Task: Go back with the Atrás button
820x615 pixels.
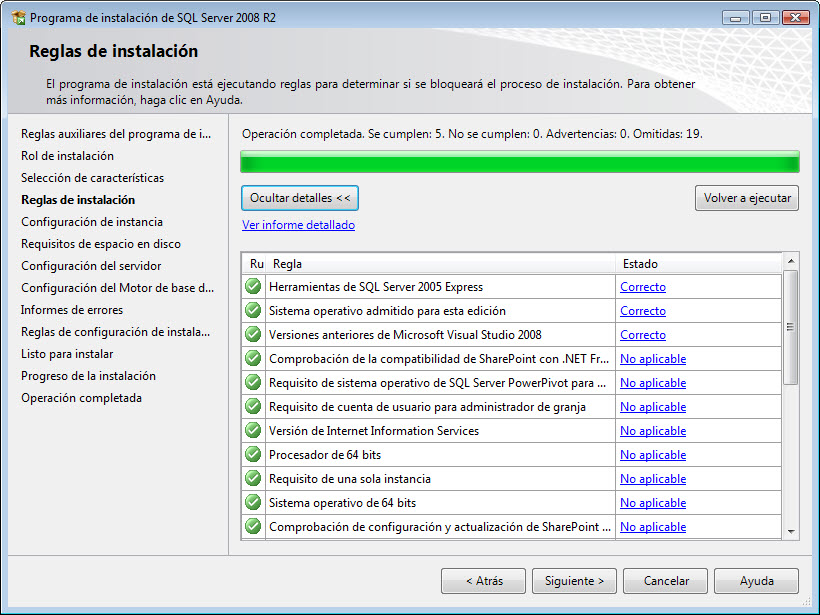Action: point(483,581)
